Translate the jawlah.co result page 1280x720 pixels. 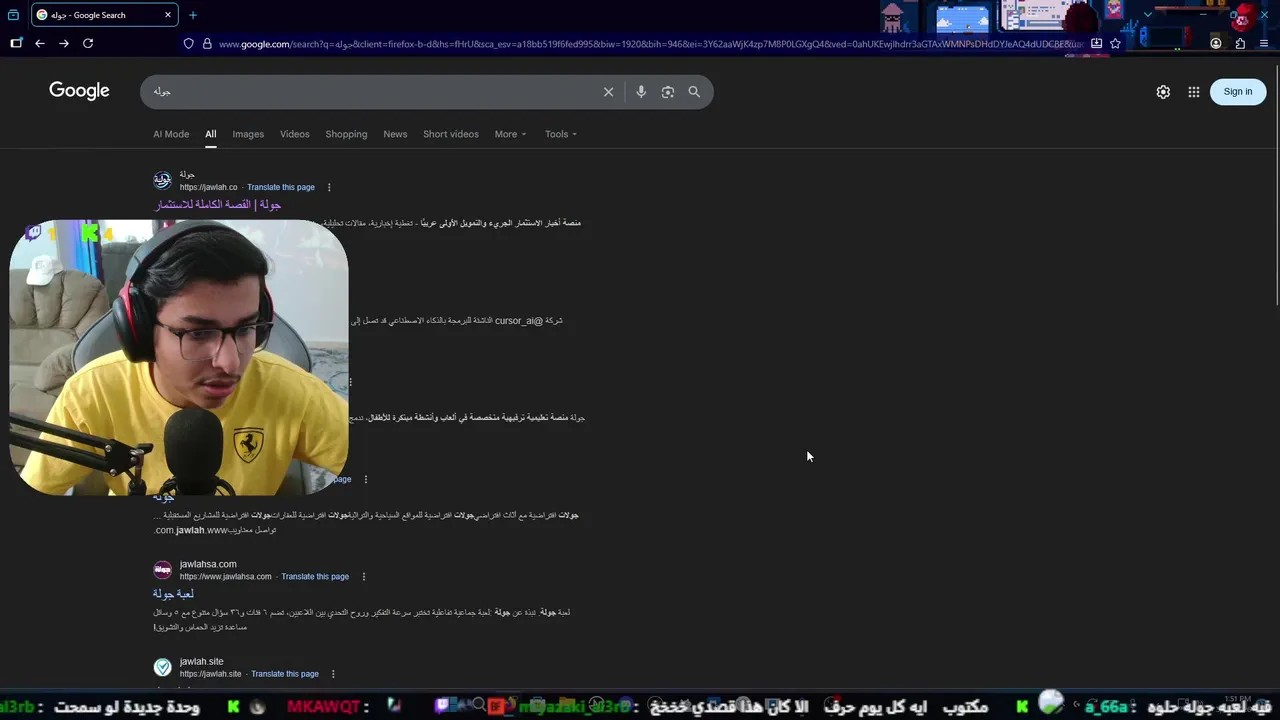(x=281, y=187)
